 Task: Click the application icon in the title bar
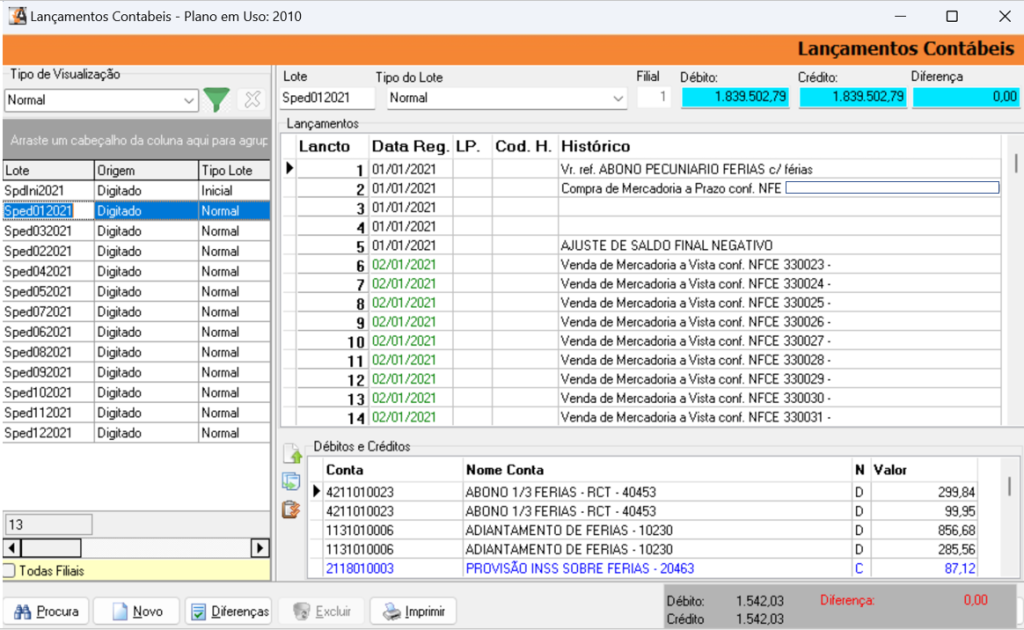click(x=17, y=16)
